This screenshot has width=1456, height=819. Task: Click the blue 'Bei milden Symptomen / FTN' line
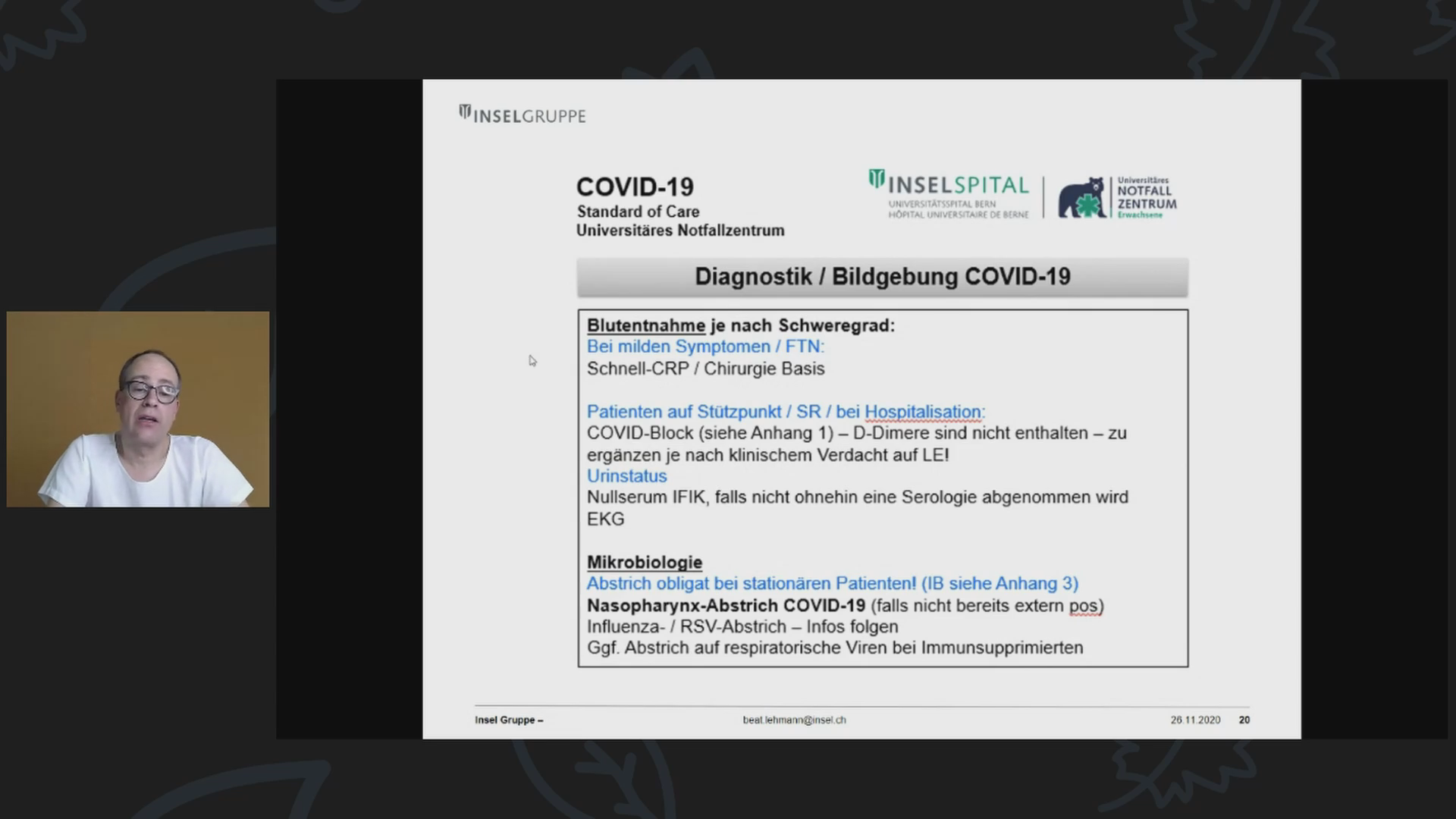click(704, 347)
